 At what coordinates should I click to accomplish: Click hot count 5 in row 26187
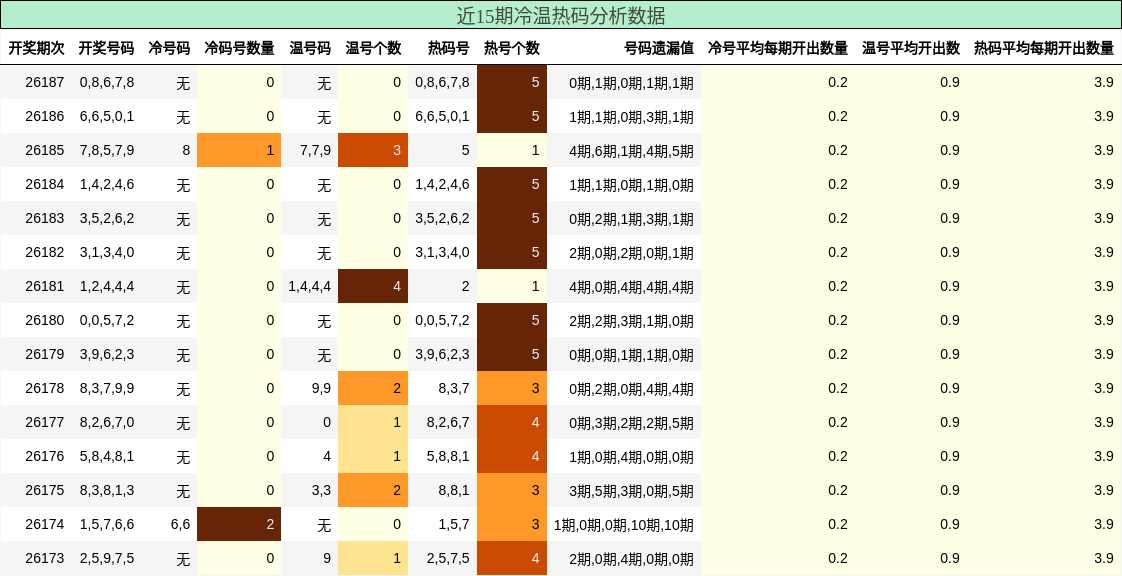(512, 82)
